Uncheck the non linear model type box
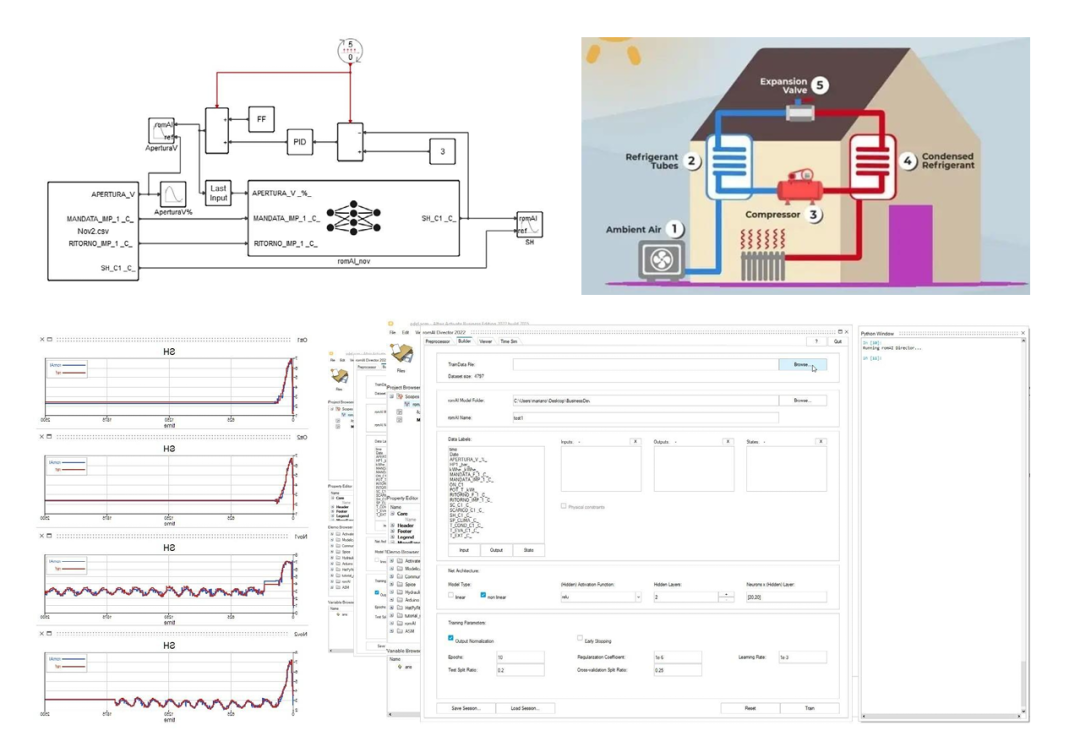Screen dimensions: 1080x747 [x=483, y=595]
